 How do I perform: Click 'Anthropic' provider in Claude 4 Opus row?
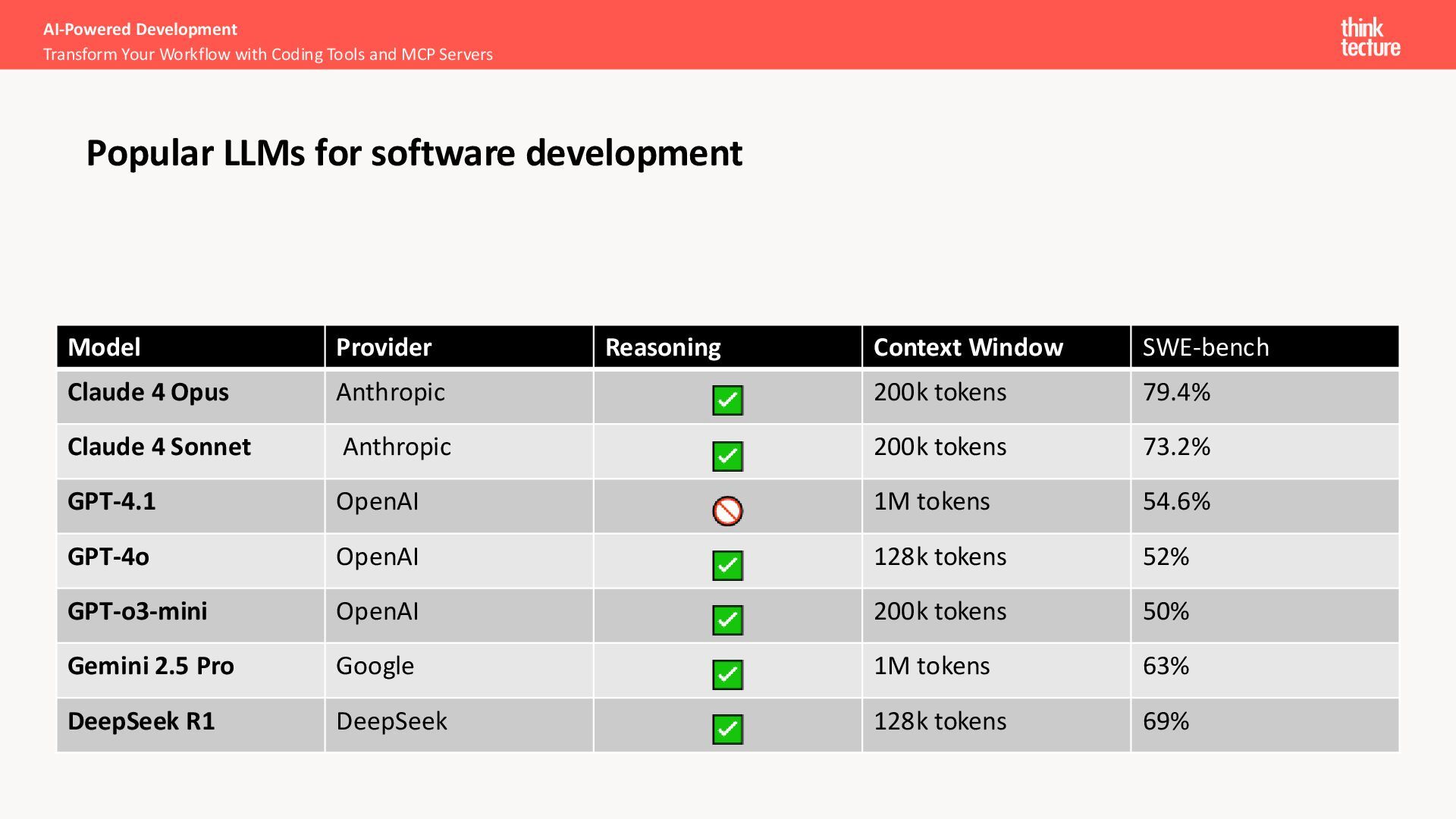click(391, 392)
